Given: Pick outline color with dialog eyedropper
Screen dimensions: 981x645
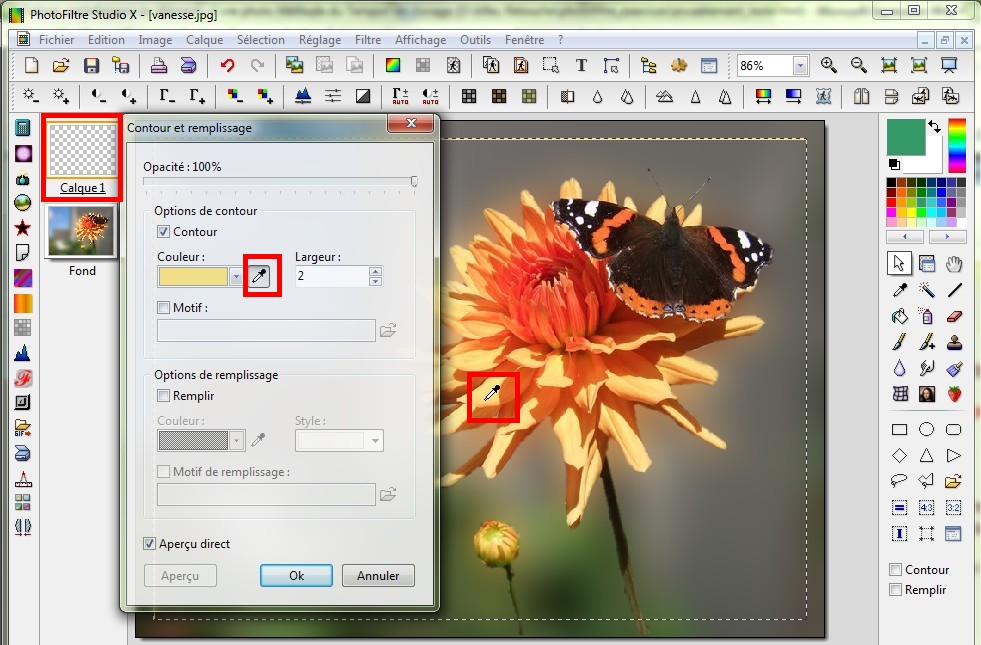Looking at the screenshot, I should point(259,275).
